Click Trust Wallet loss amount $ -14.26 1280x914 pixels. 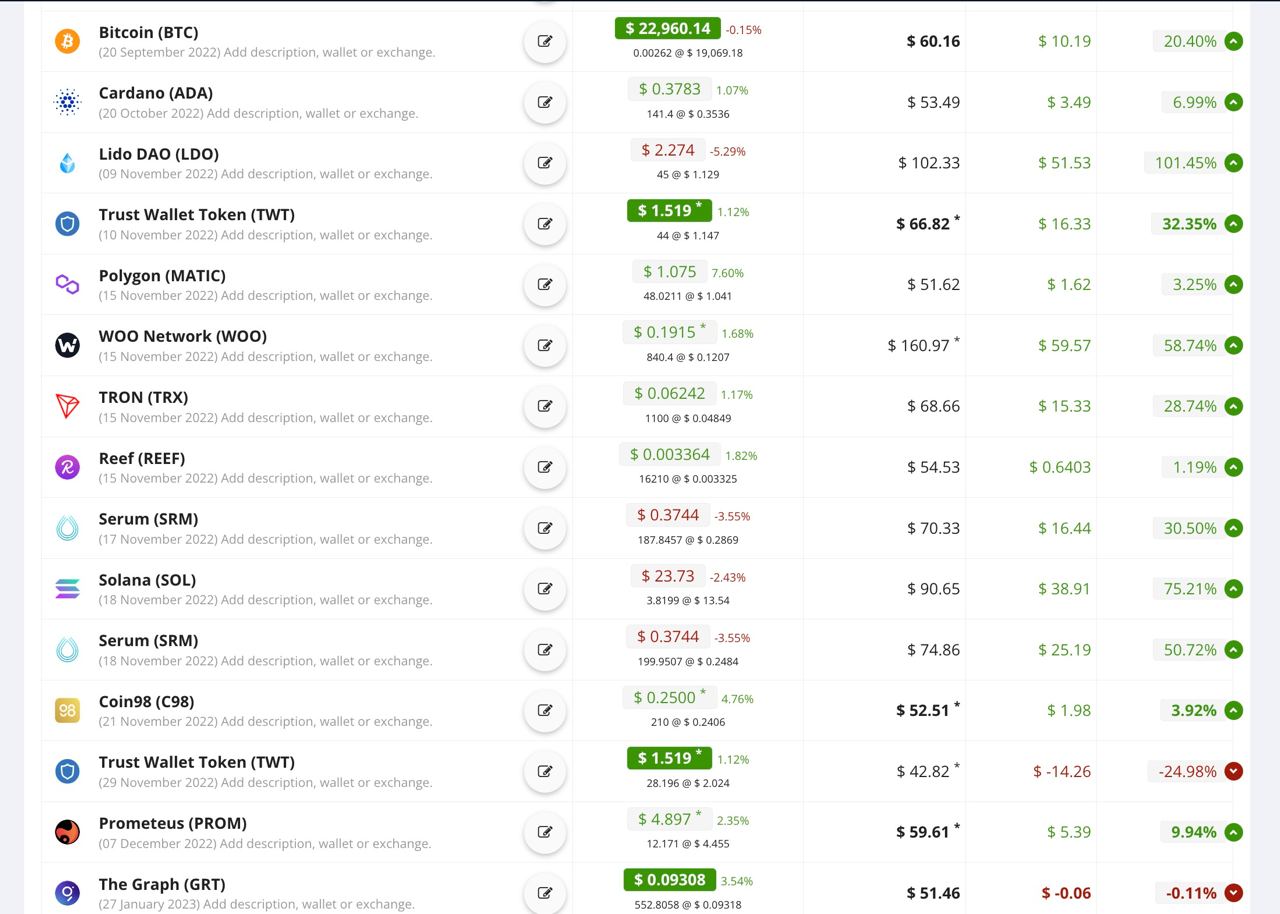1062,771
